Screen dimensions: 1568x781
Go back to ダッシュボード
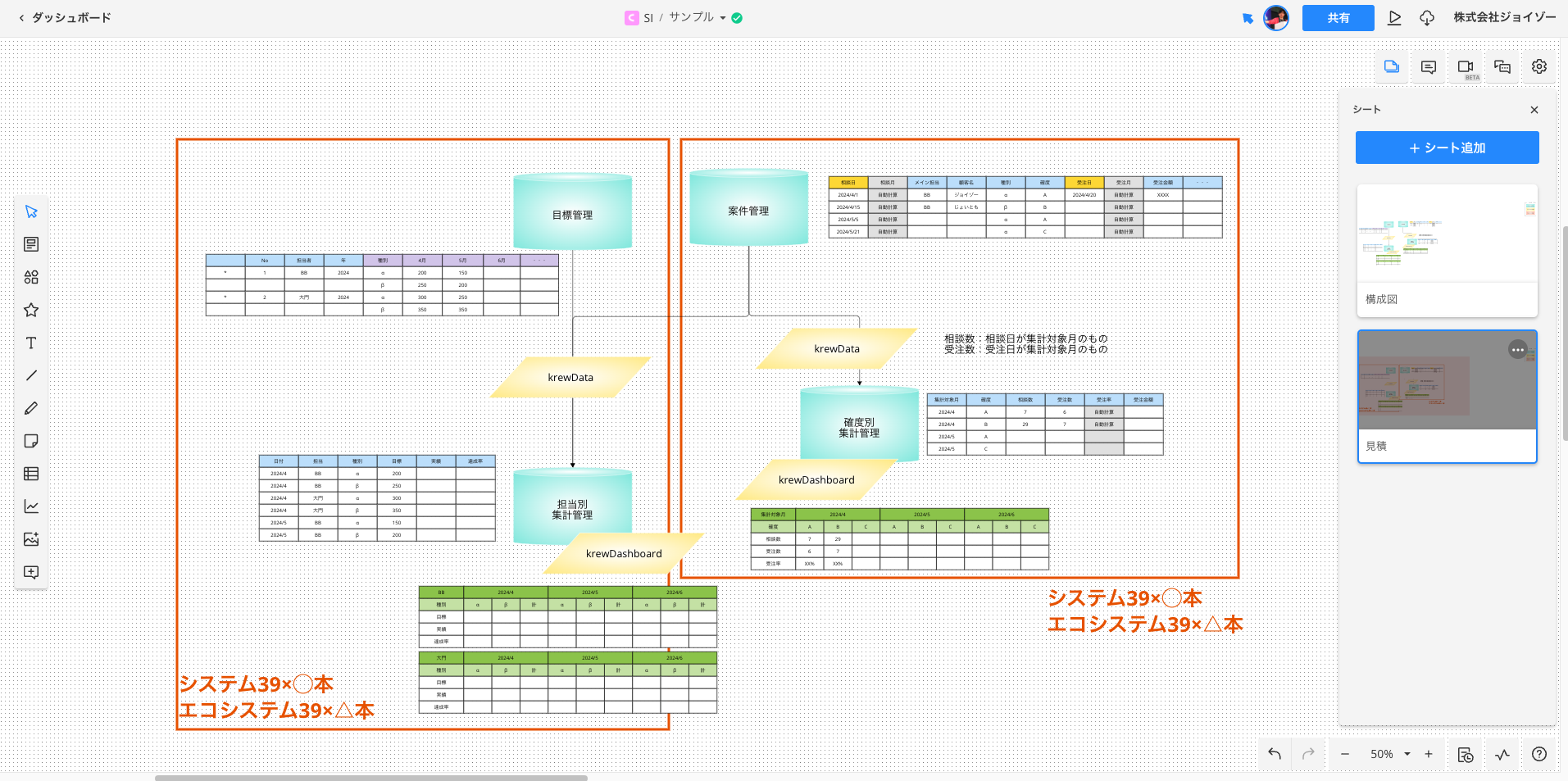64,17
